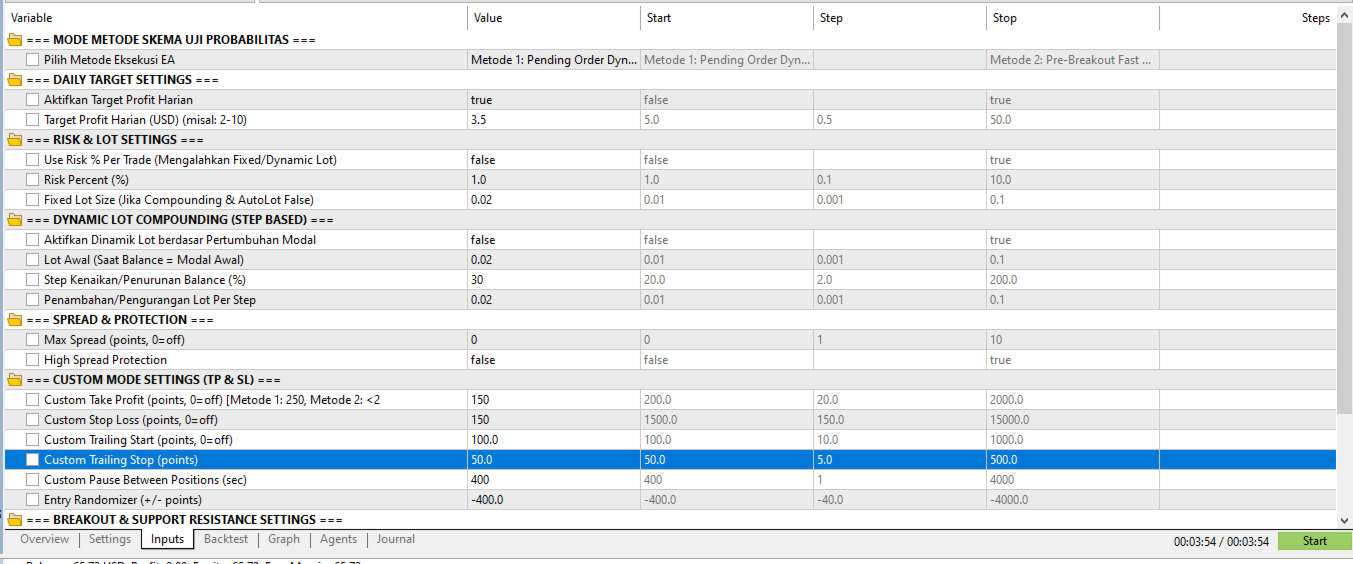Tick checkbox for Aktifkan Dinamik Lot berdasar Pertumbuhan Modal
The height and width of the screenshot is (564, 1353).
coord(33,240)
